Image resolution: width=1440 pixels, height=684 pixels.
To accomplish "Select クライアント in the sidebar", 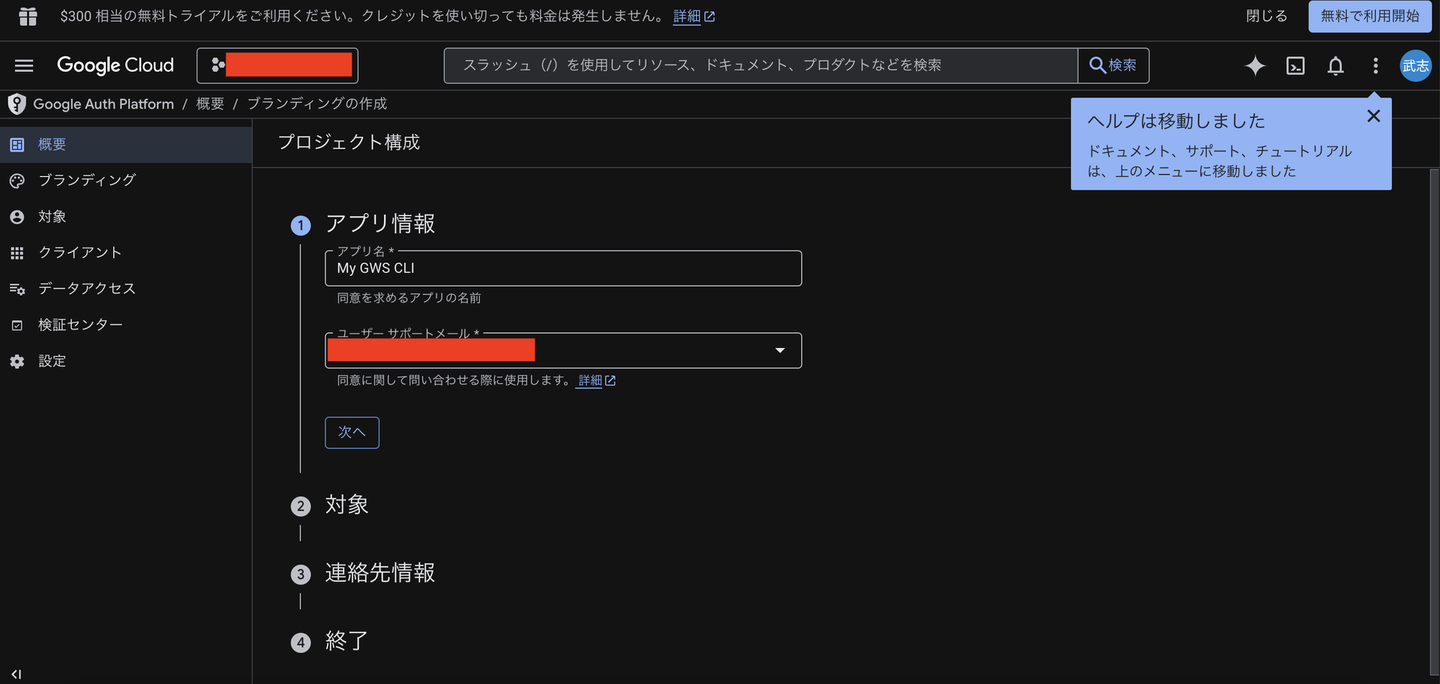I will pyautogui.click(x=126, y=252).
